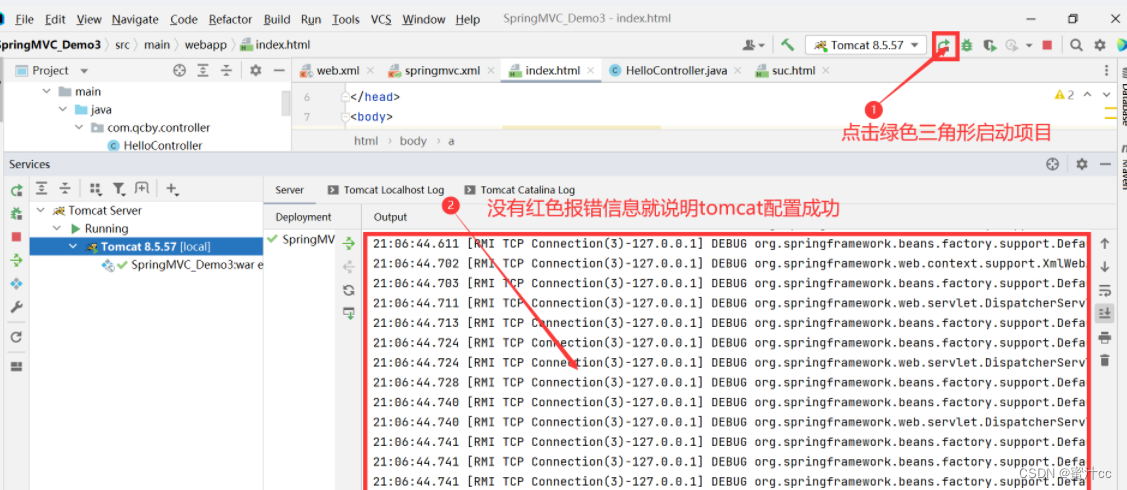This screenshot has width=1127, height=490.
Task: Open IDE settings gear in main toolbar
Action: click(x=1100, y=45)
